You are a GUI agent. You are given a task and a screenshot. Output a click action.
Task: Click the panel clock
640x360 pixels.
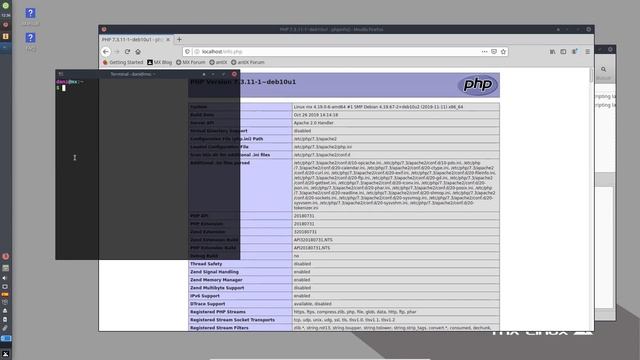[6, 15]
